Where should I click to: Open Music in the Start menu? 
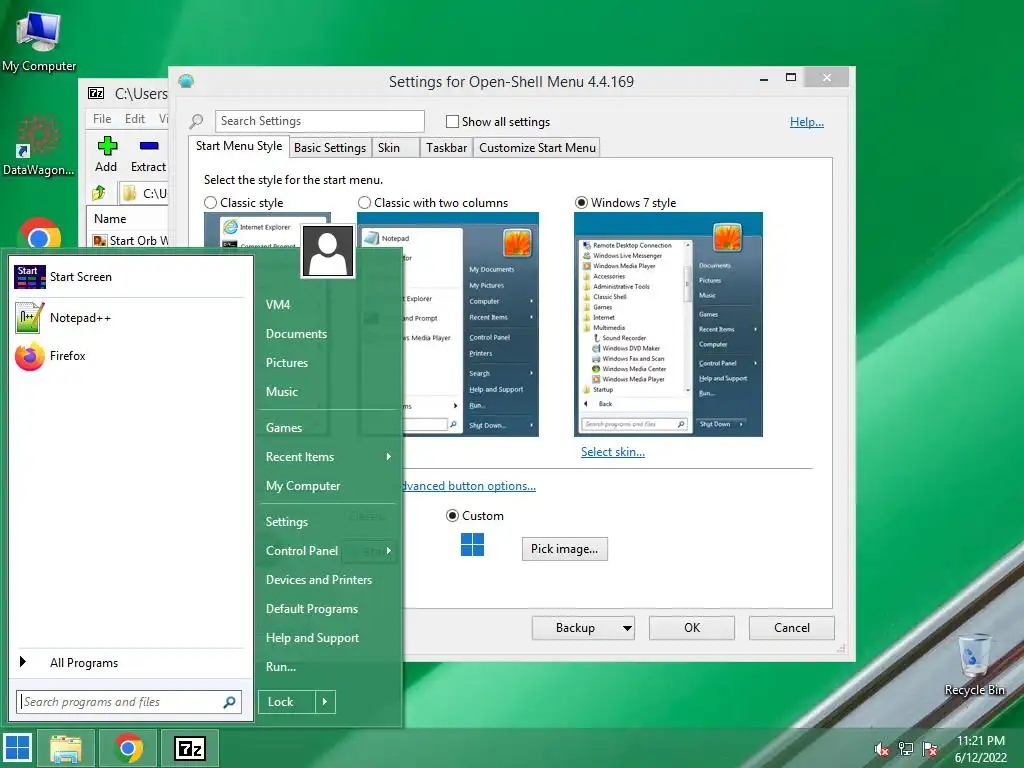pyautogui.click(x=328, y=392)
